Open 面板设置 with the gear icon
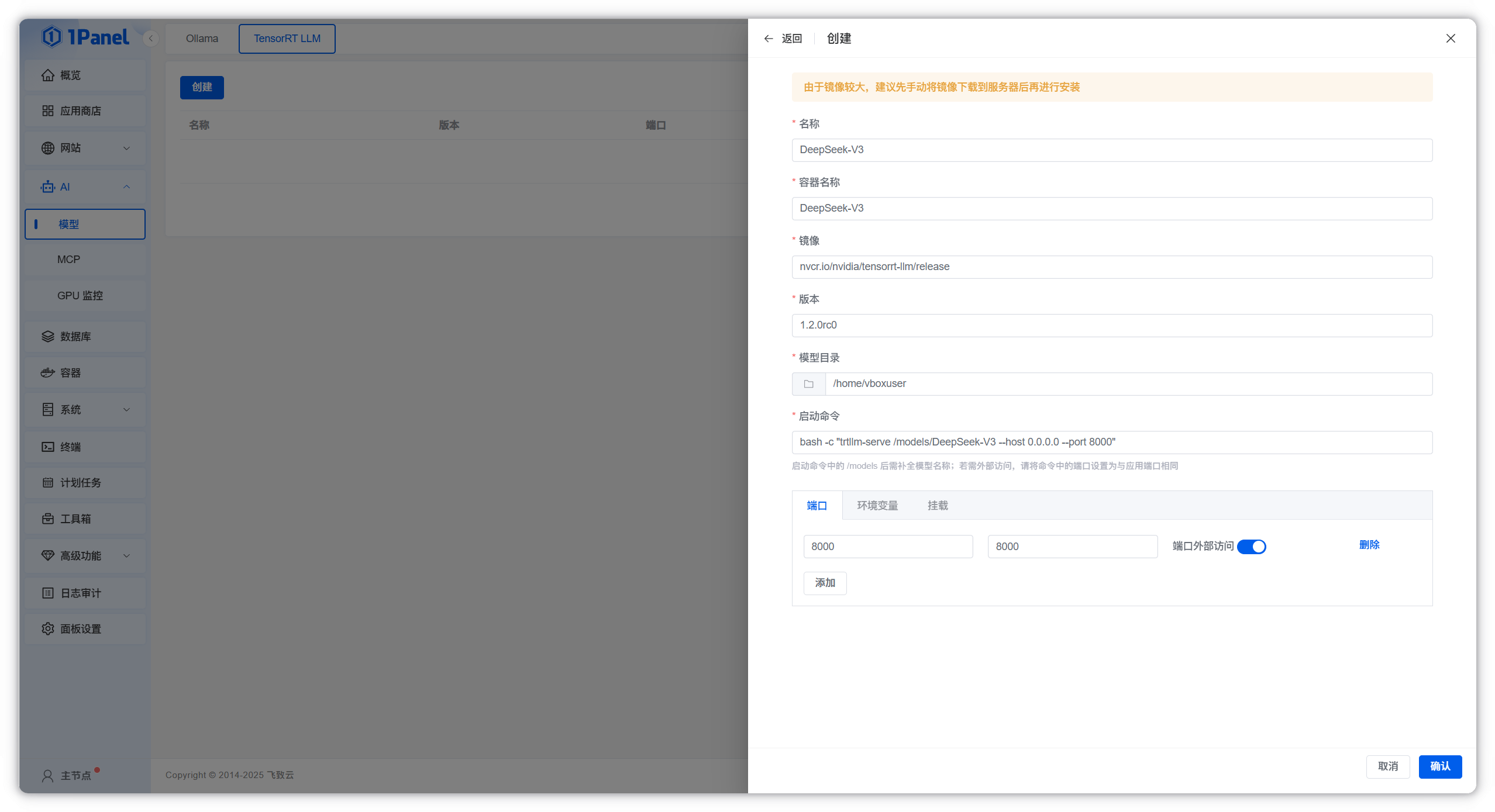The height and width of the screenshot is (812, 1495). [x=48, y=629]
